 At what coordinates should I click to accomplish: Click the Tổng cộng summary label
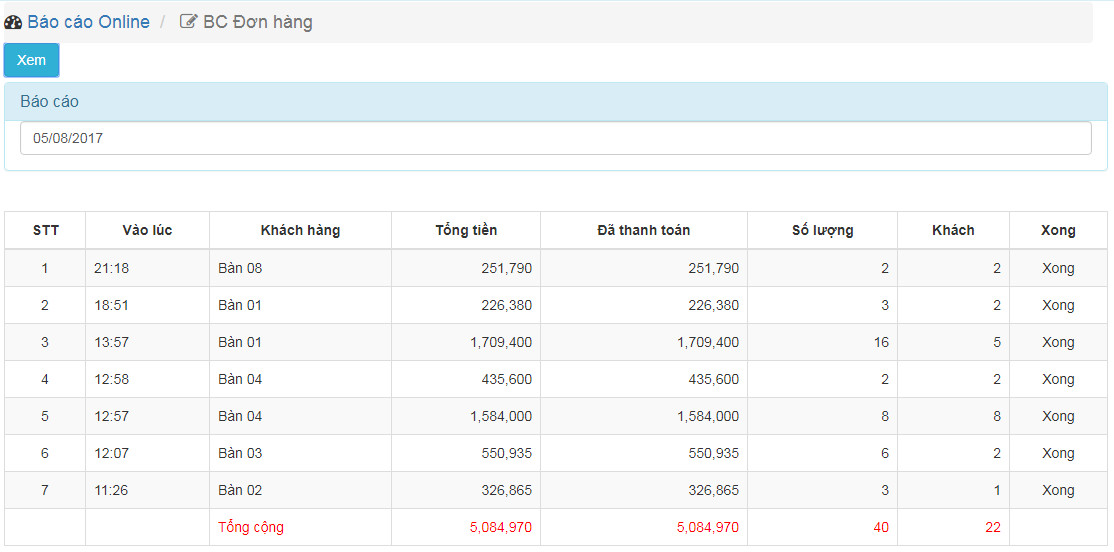[x=251, y=528]
